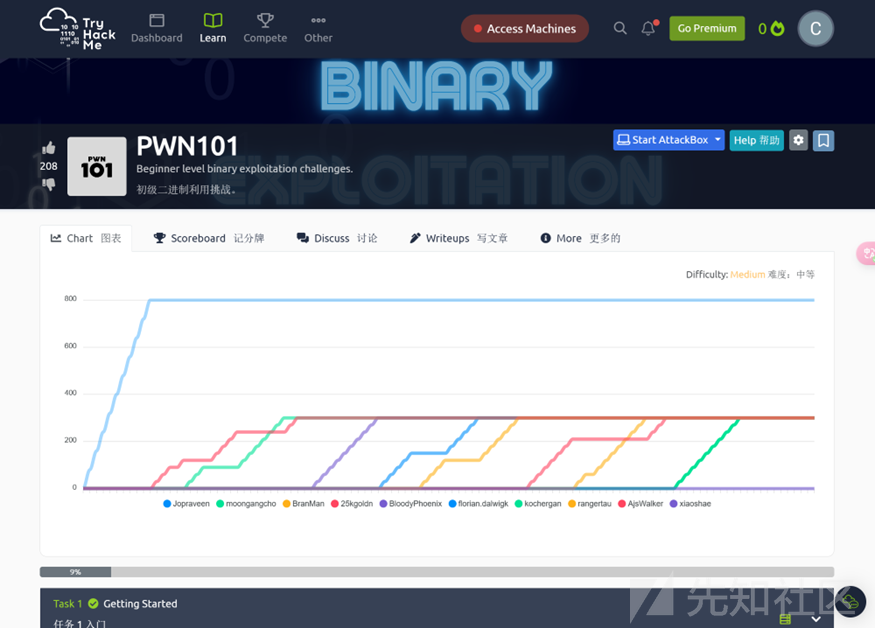Toggle moongangcho series in chart legend
Viewport: 875px width, 628px height.
point(246,504)
